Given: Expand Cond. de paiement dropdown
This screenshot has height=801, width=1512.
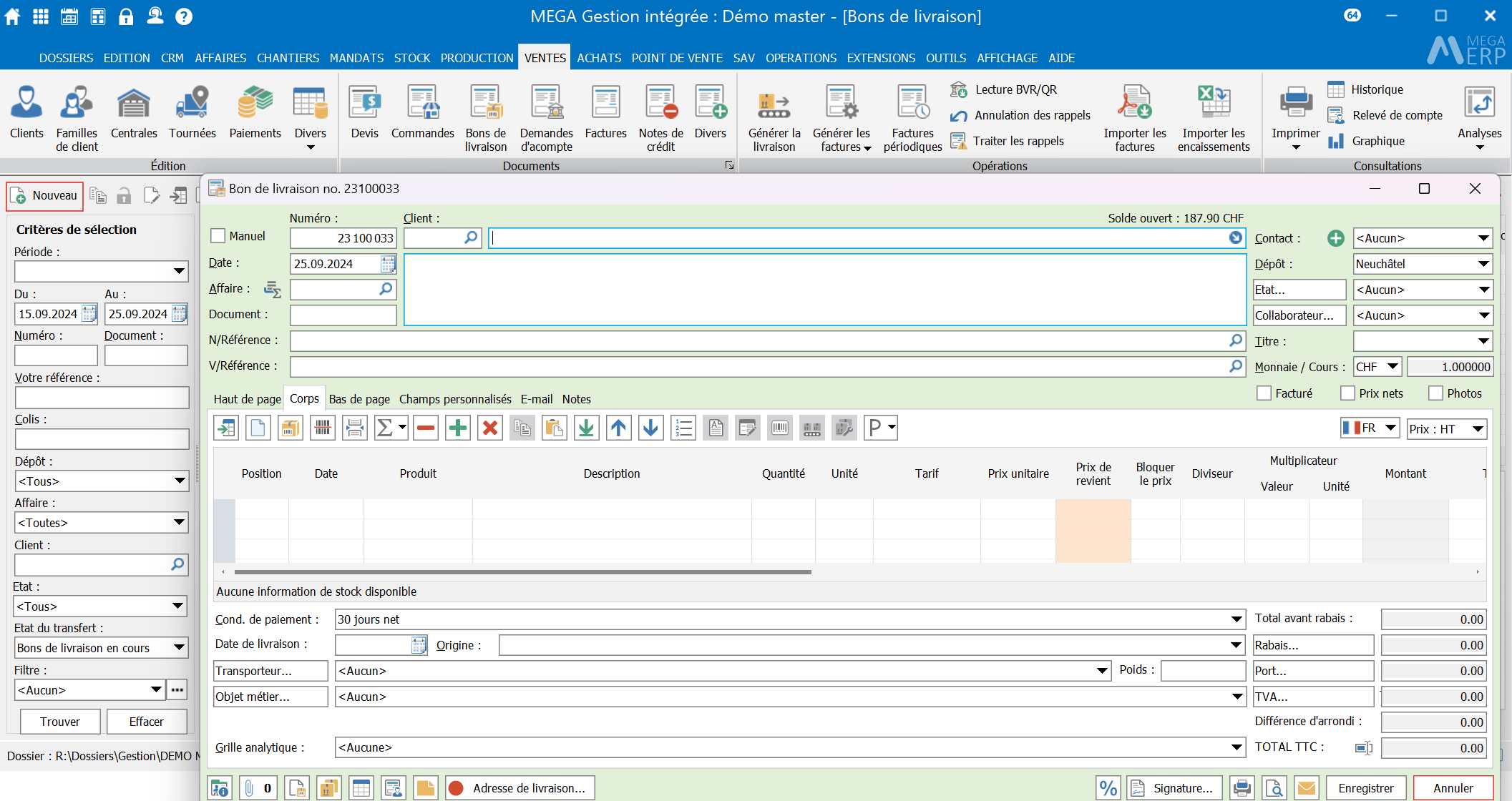Looking at the screenshot, I should (1237, 619).
